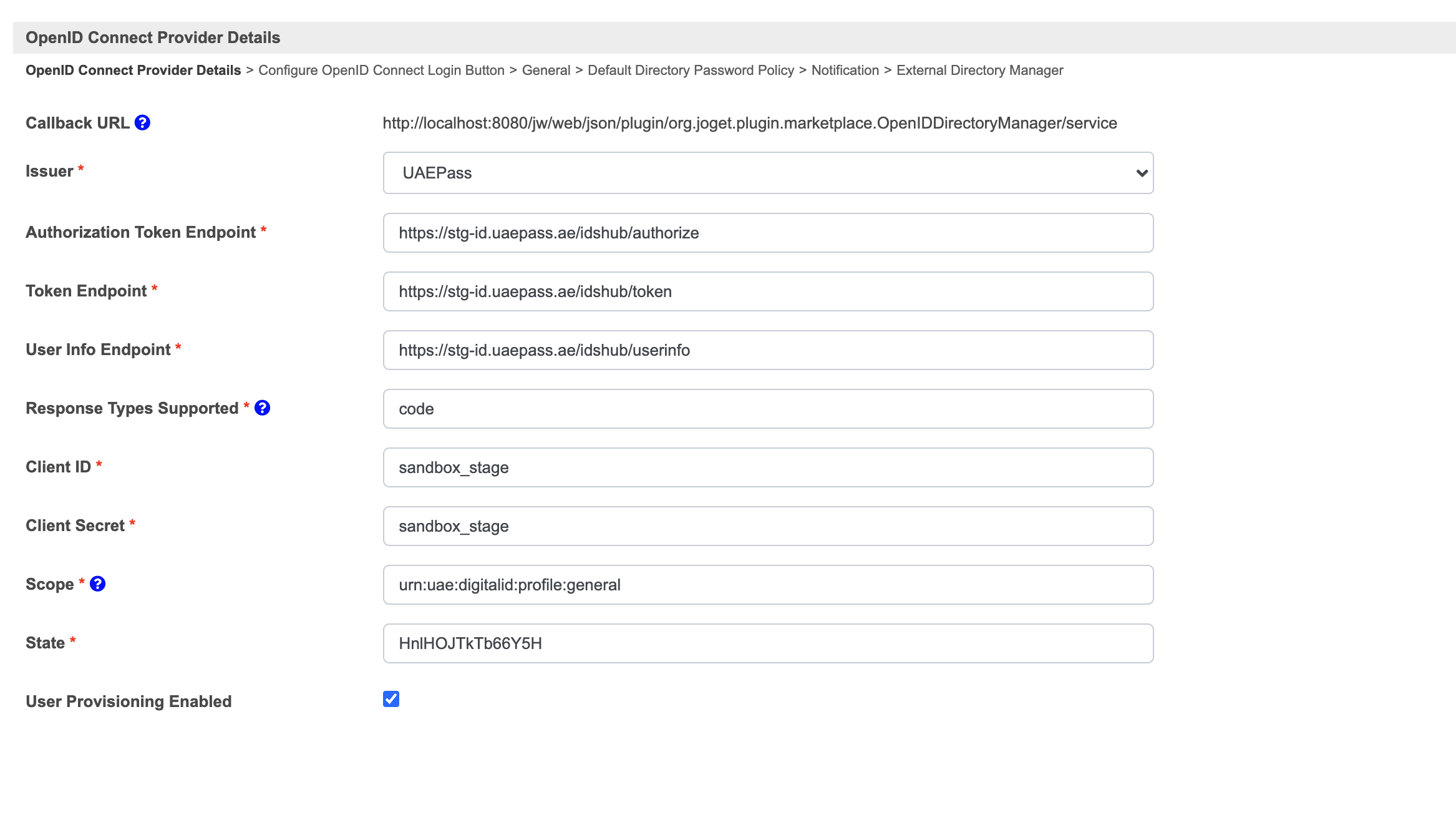Click the Scope help icon
This screenshot has height=820, width=1456.
click(x=98, y=584)
